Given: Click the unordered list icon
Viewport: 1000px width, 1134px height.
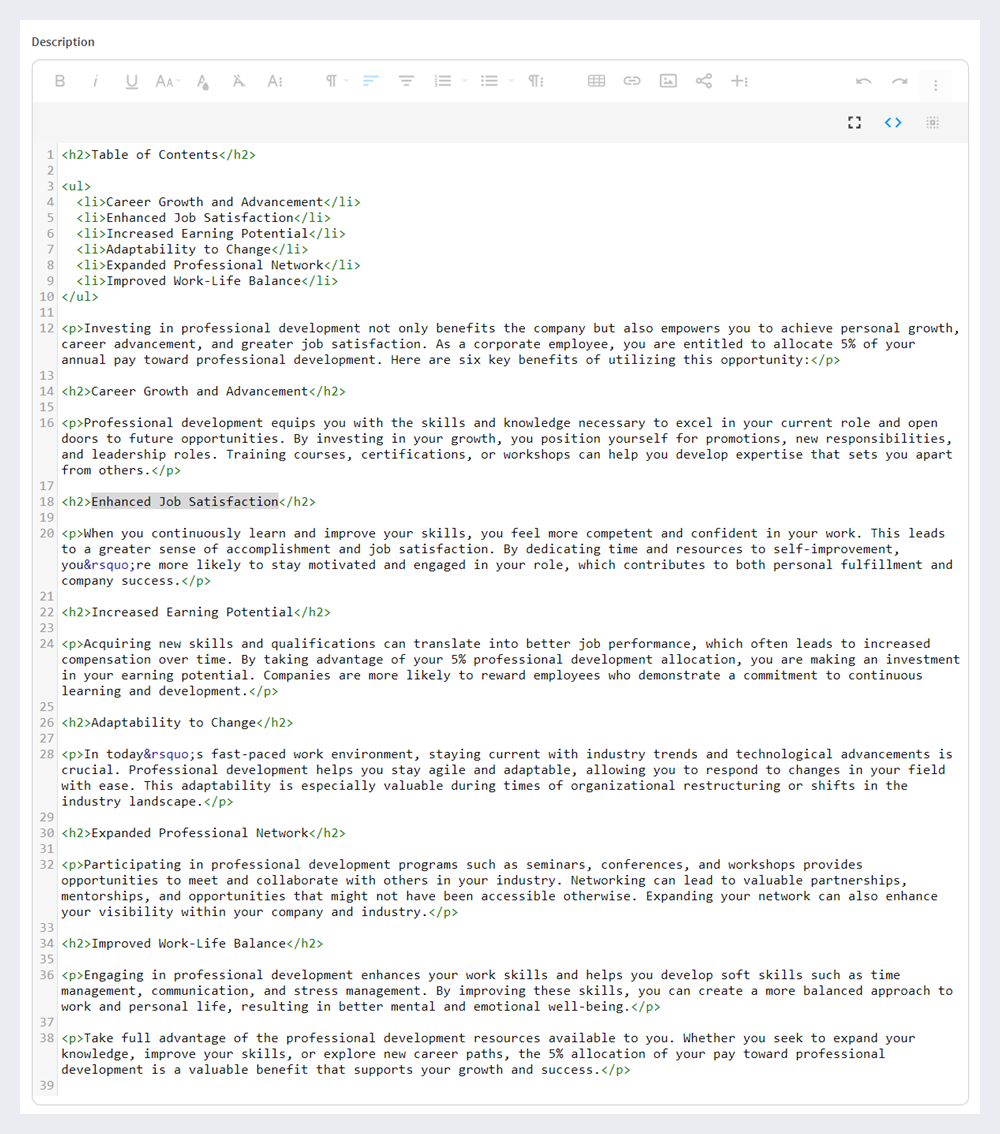Looking at the screenshot, I should pos(489,81).
